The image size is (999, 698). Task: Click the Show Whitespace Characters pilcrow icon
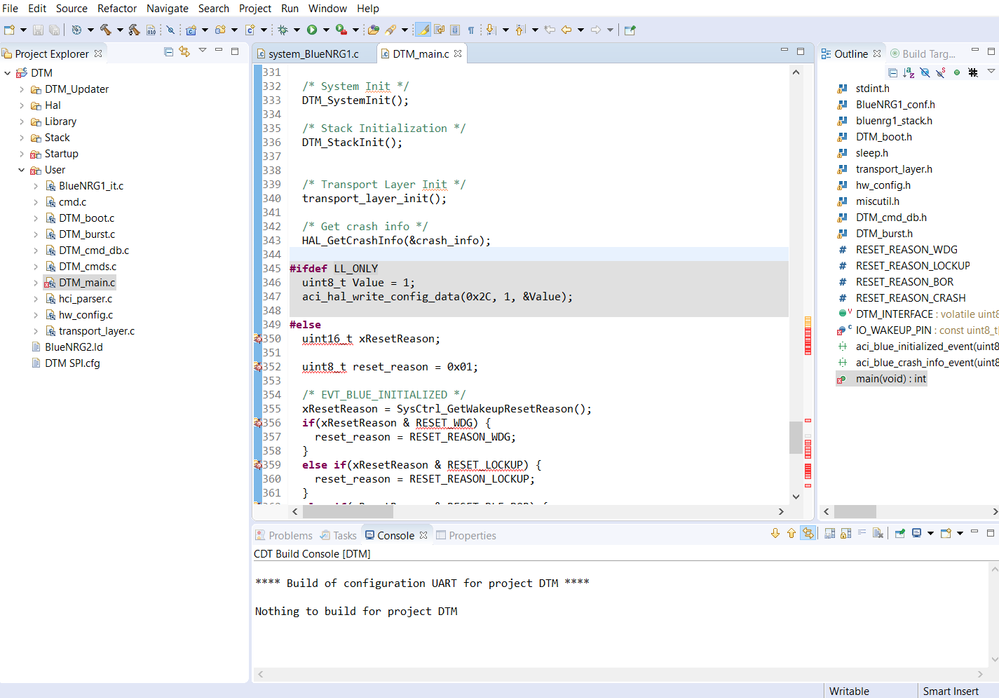(x=471, y=30)
